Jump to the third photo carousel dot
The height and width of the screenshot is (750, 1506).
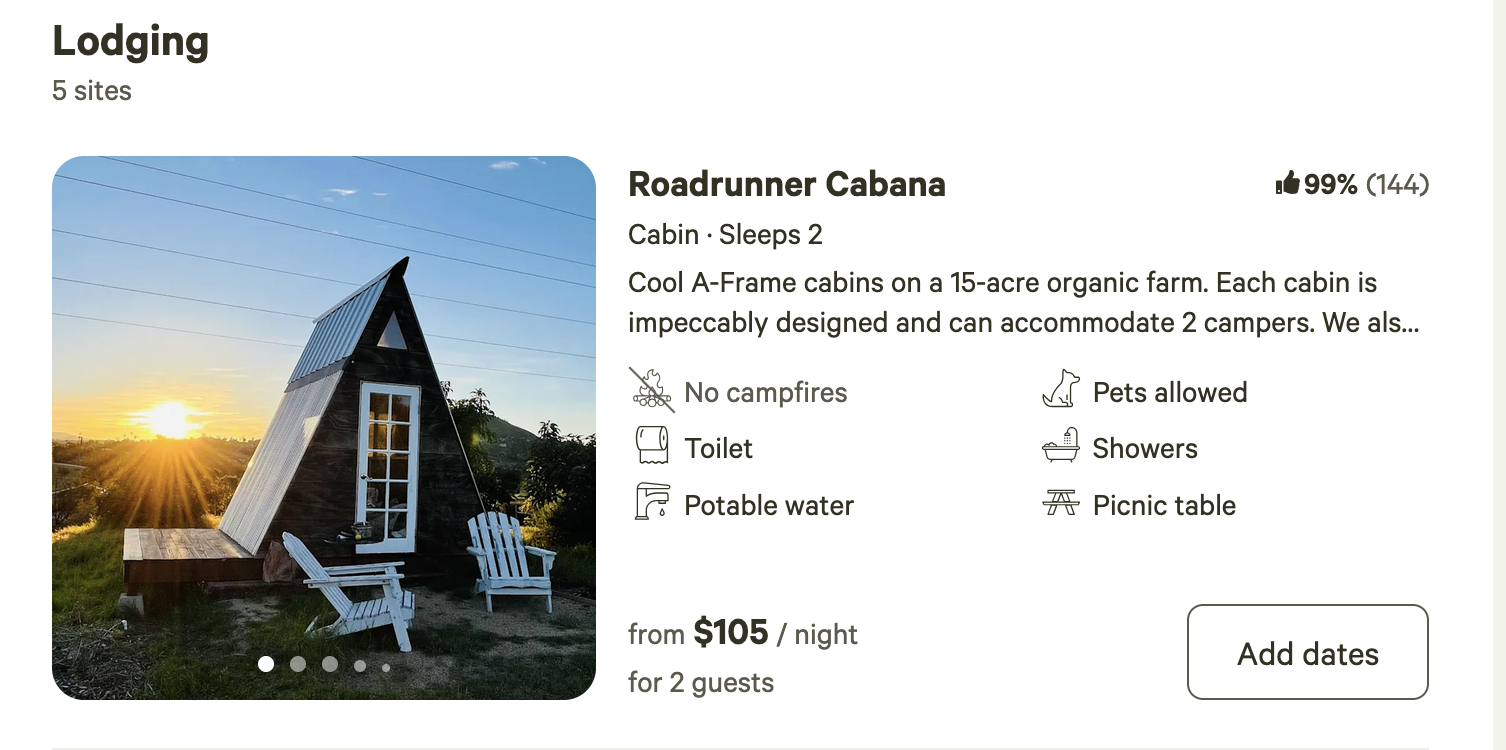(330, 664)
